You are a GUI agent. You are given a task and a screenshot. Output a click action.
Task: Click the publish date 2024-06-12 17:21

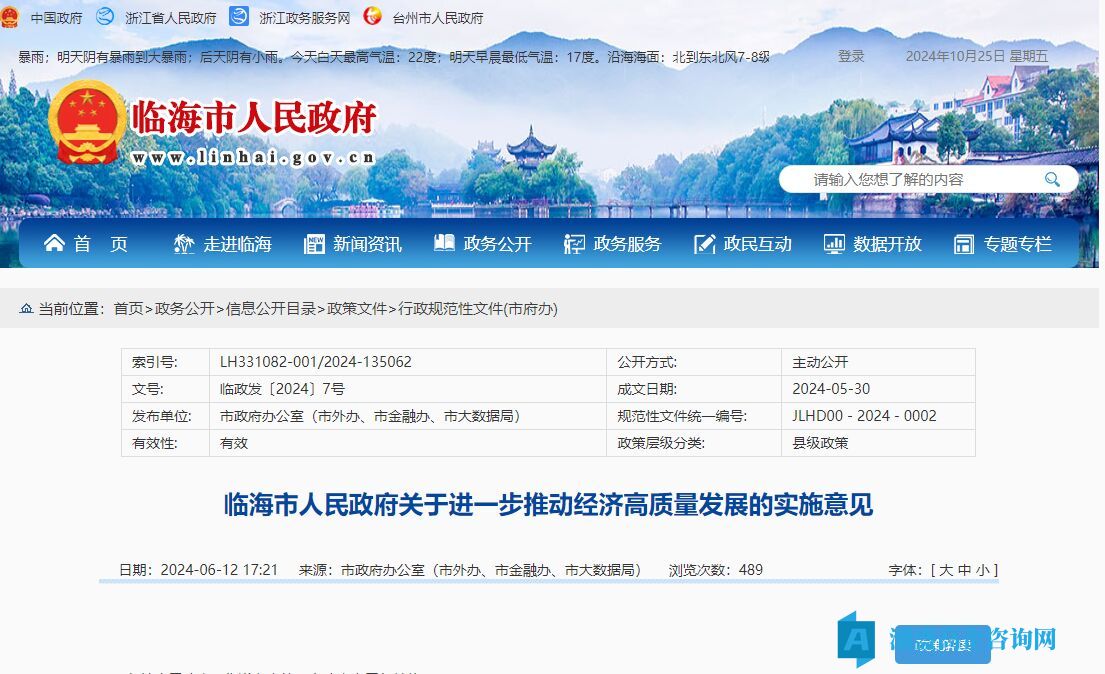(x=219, y=570)
